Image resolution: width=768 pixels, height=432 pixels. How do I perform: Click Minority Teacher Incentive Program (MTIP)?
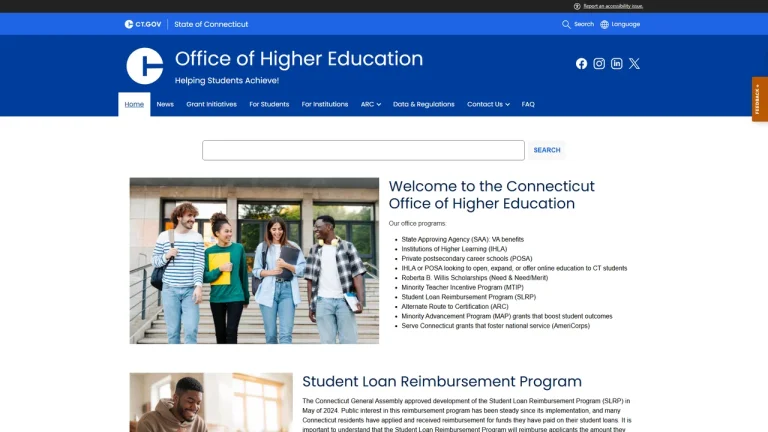tap(462, 288)
